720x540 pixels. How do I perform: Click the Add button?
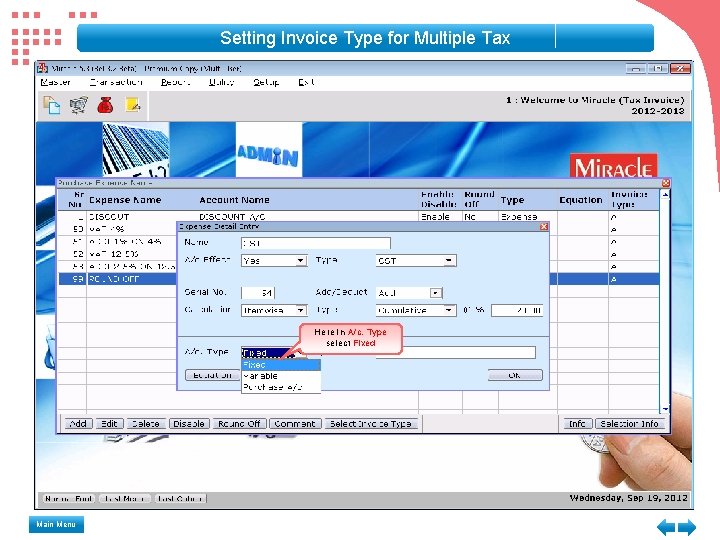point(78,424)
